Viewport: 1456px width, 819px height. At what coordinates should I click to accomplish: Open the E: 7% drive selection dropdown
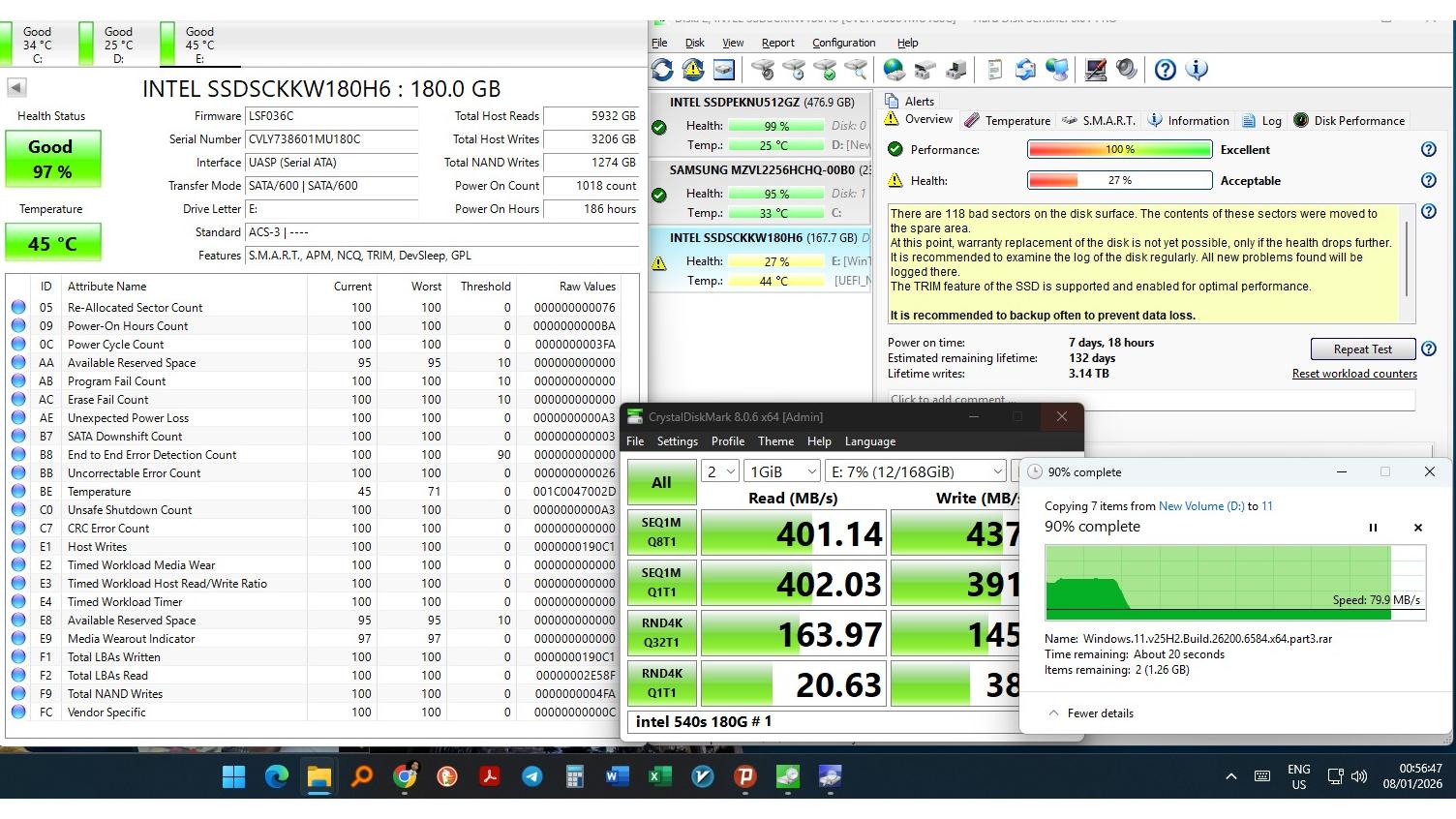[x=915, y=471]
